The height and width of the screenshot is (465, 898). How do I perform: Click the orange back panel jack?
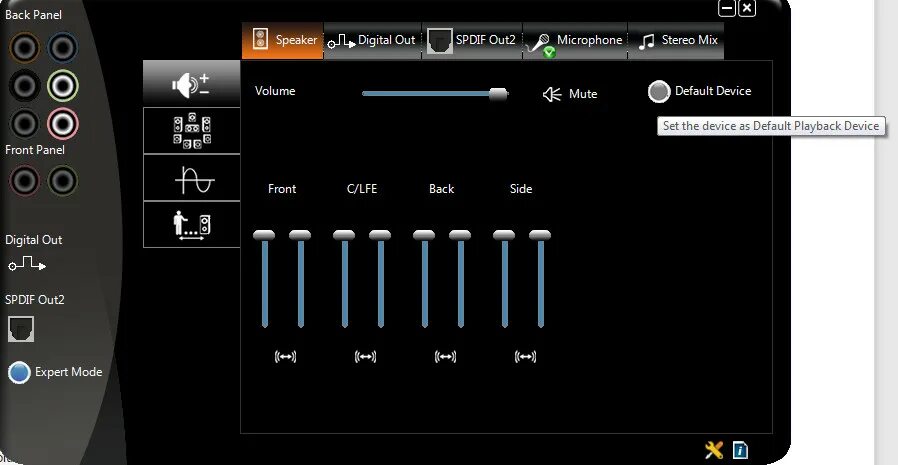point(25,48)
